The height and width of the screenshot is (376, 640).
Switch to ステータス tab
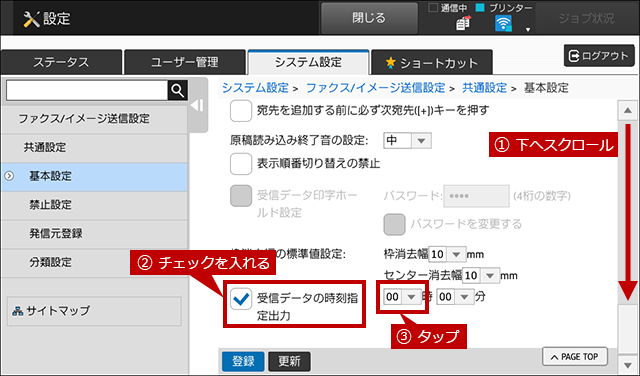click(61, 62)
